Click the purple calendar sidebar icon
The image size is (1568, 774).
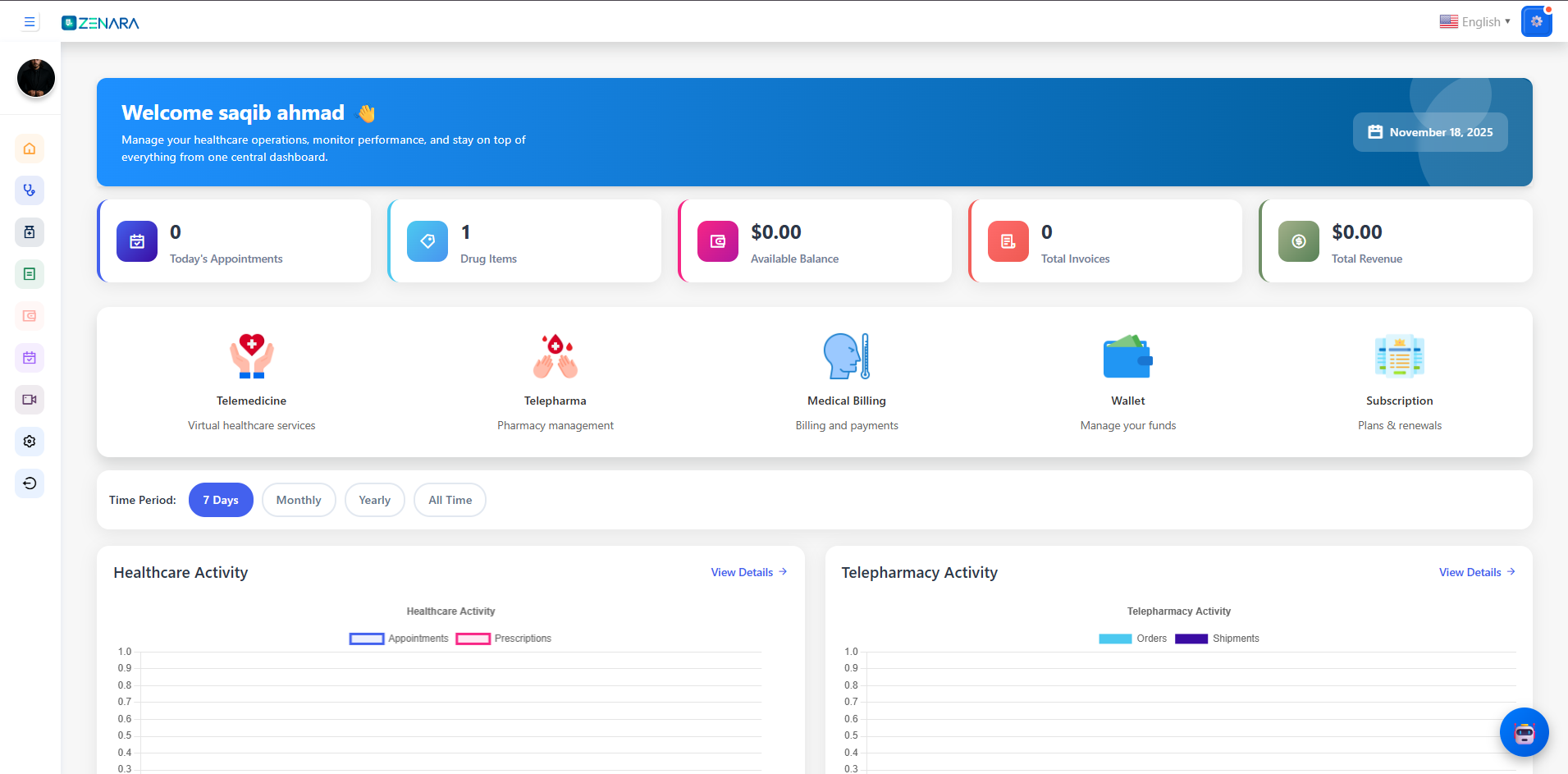point(30,358)
